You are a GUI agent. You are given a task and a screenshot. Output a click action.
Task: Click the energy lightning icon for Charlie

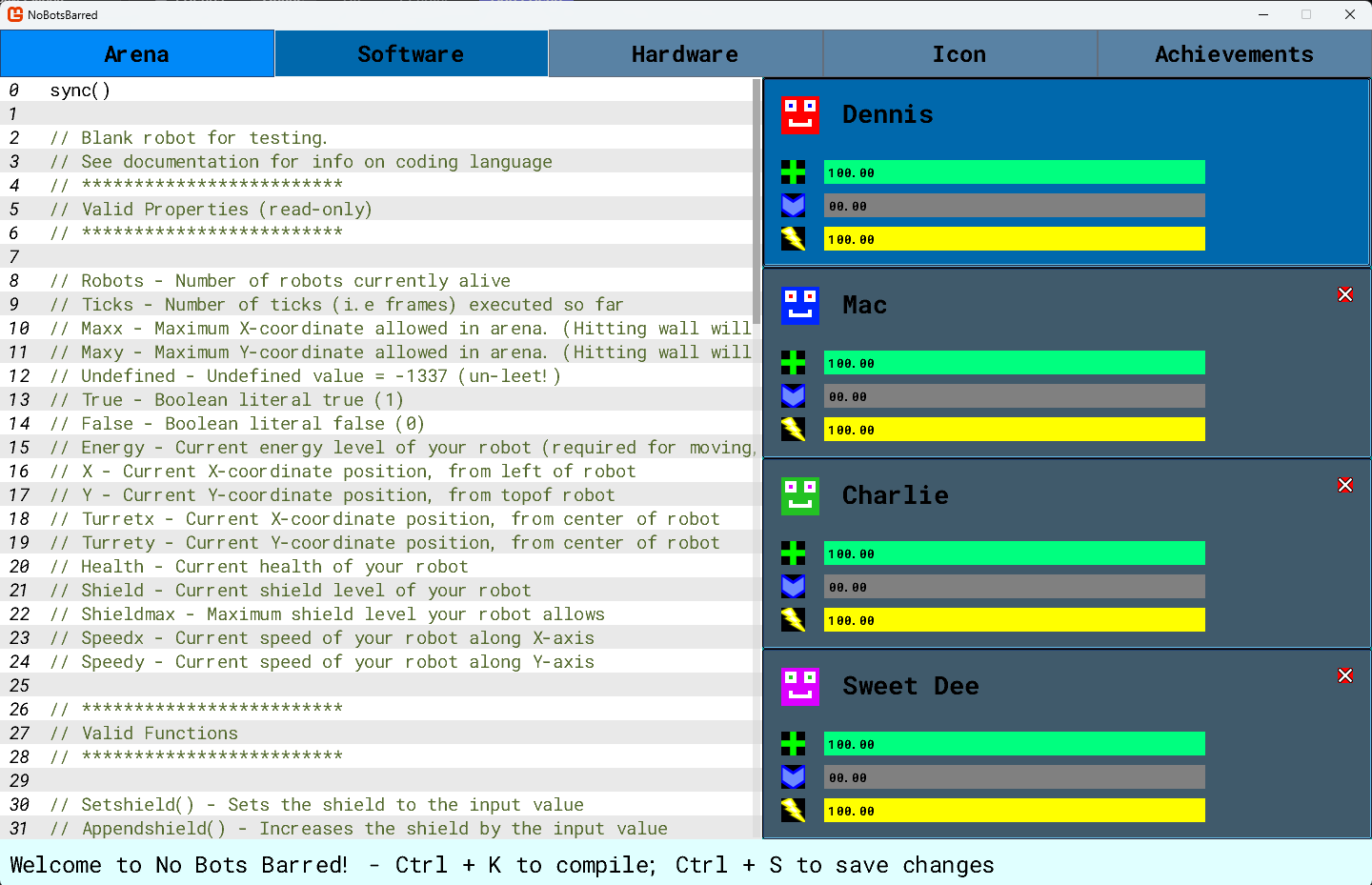click(x=794, y=620)
